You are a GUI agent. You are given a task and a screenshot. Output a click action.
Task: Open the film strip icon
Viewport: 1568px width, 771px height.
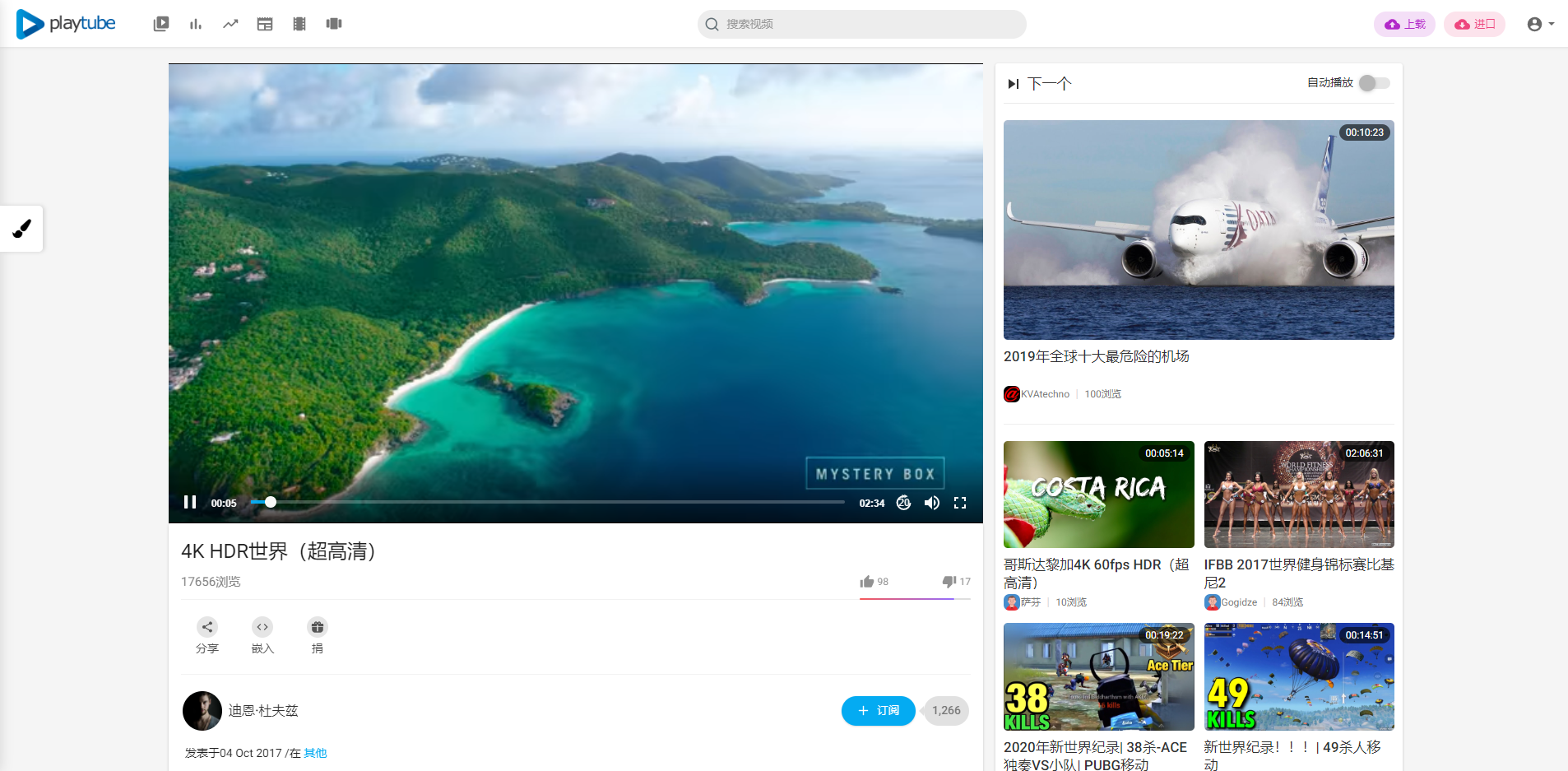click(x=299, y=24)
